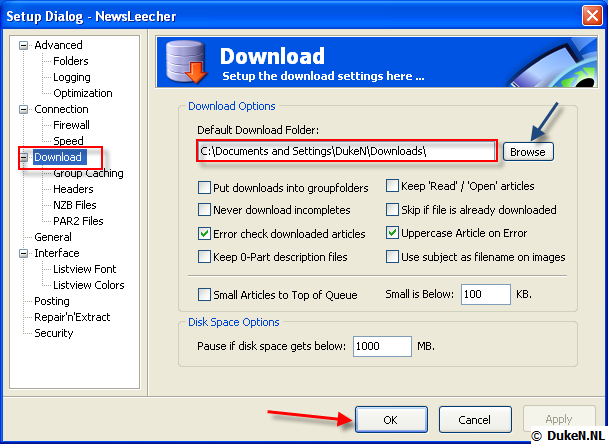Image resolution: width=608 pixels, height=444 pixels.
Task: Collapse the Interface tree node
Action: click(x=24, y=253)
